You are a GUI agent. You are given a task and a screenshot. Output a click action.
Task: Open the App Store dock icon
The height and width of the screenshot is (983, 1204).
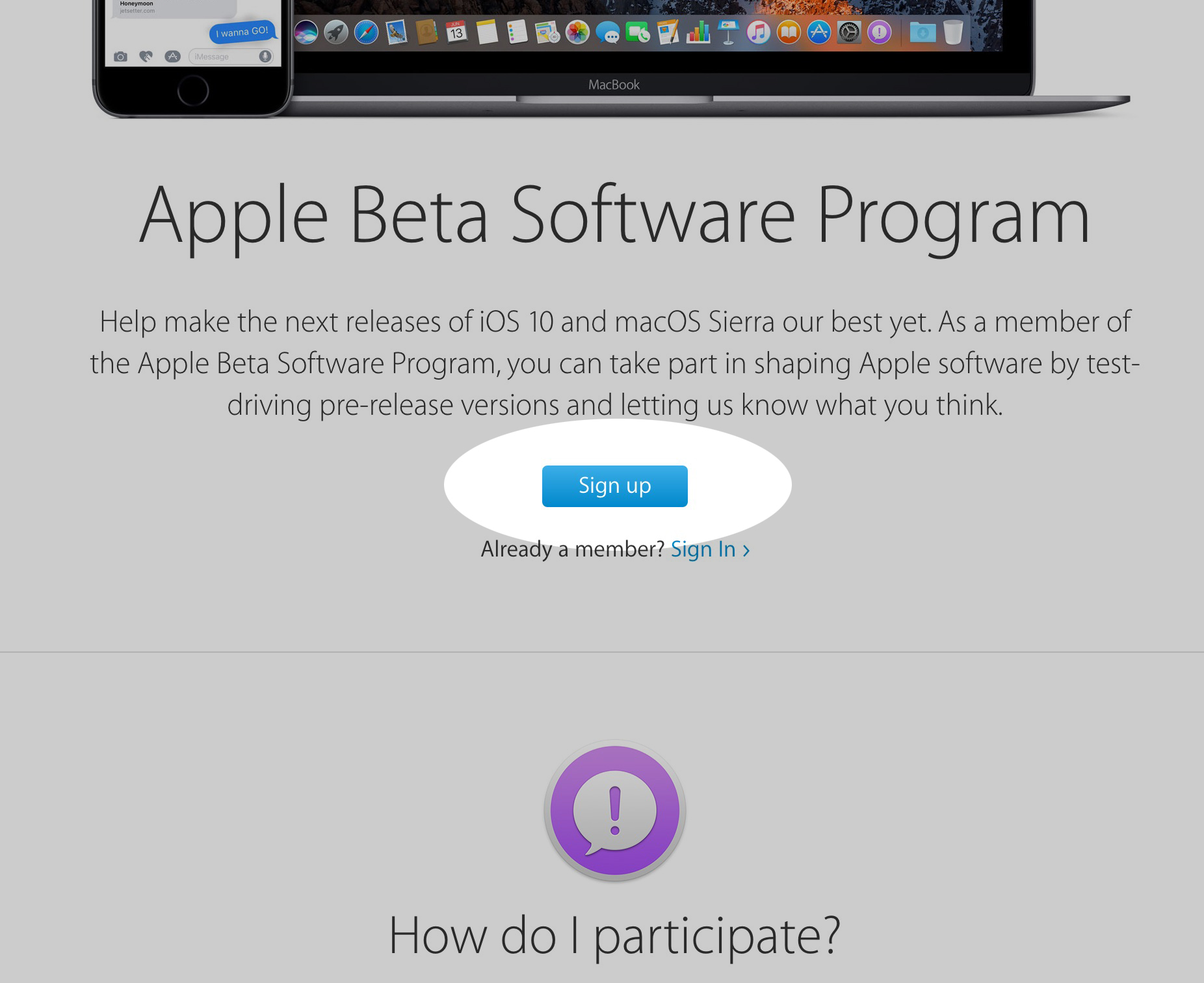818,32
